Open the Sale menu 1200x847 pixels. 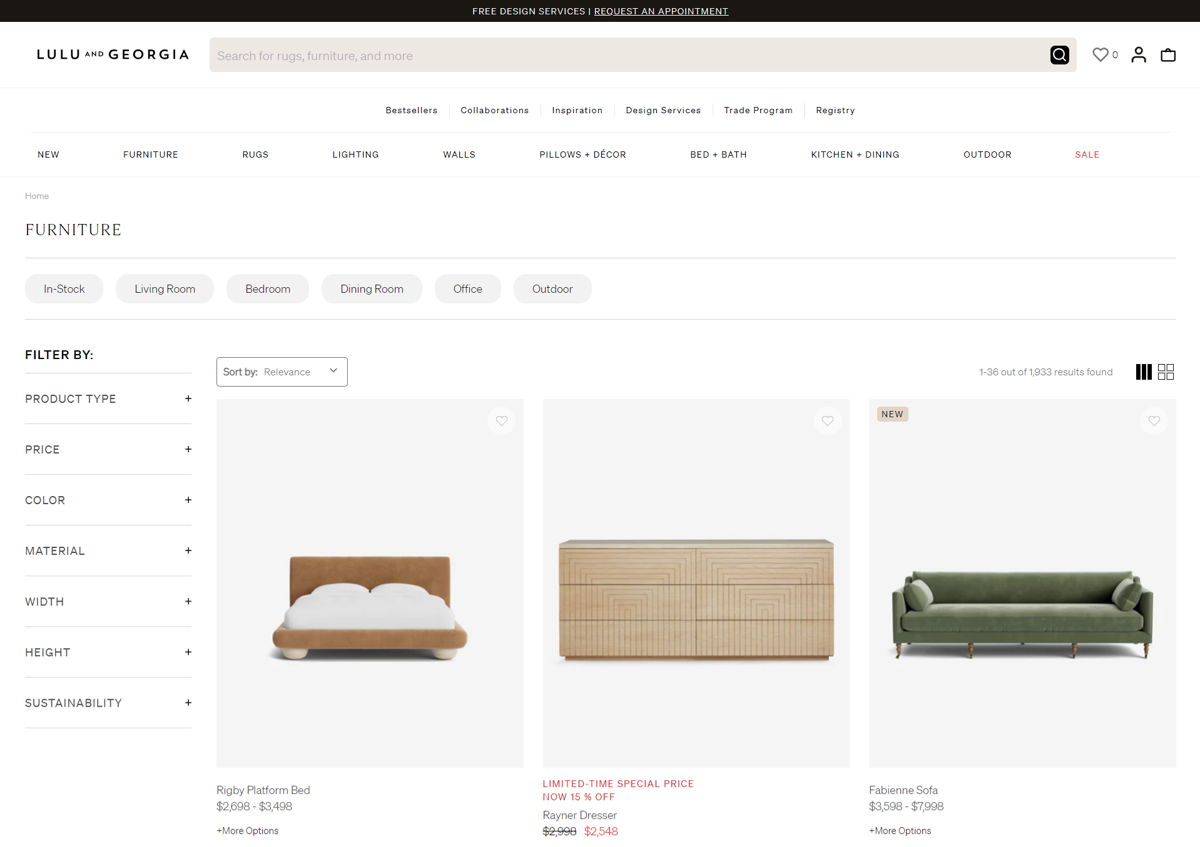1087,155
